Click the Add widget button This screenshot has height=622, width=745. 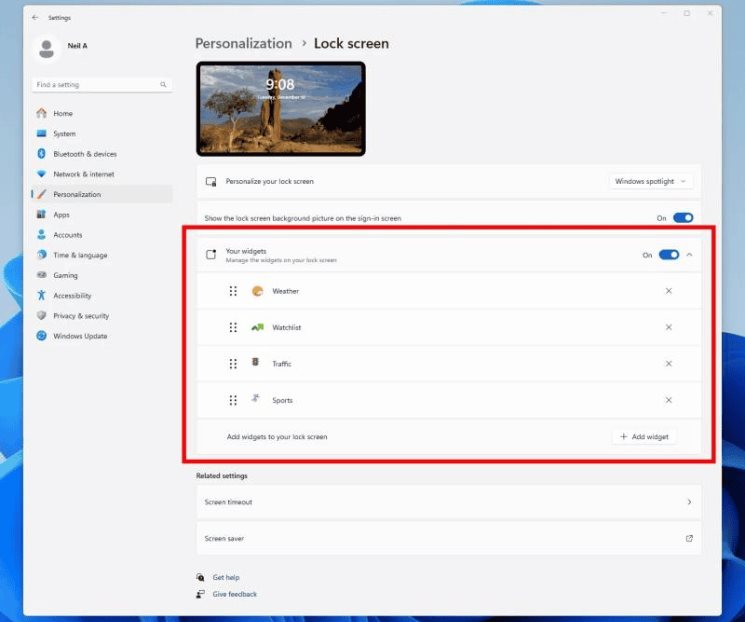[644, 437]
